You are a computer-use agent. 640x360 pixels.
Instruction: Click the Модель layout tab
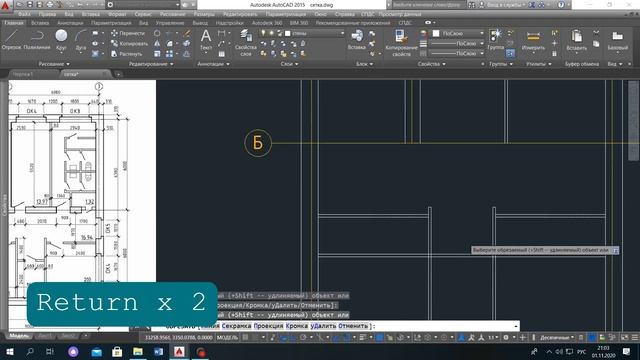[19, 336]
